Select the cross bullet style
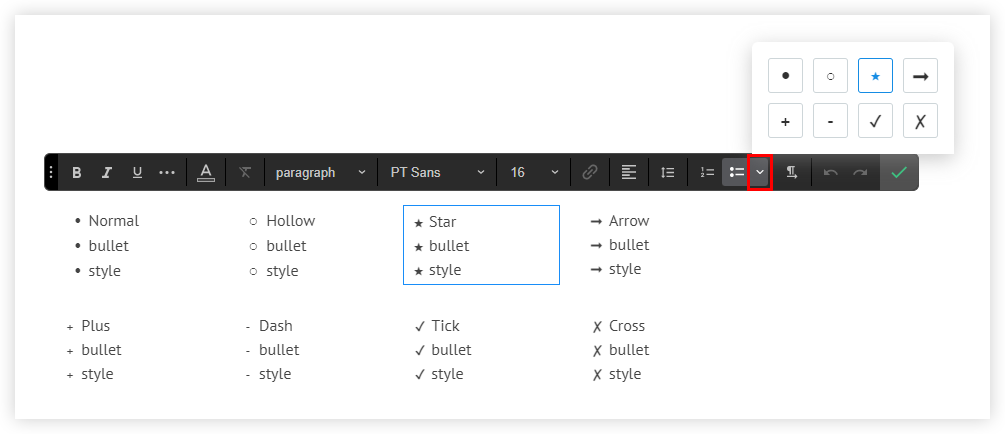 (x=920, y=121)
